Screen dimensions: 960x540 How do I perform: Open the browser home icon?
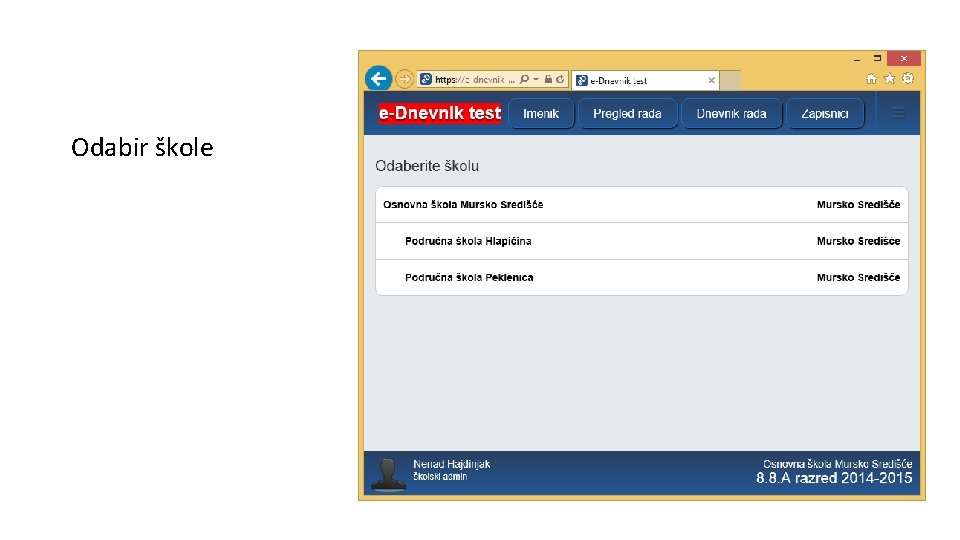[871, 79]
